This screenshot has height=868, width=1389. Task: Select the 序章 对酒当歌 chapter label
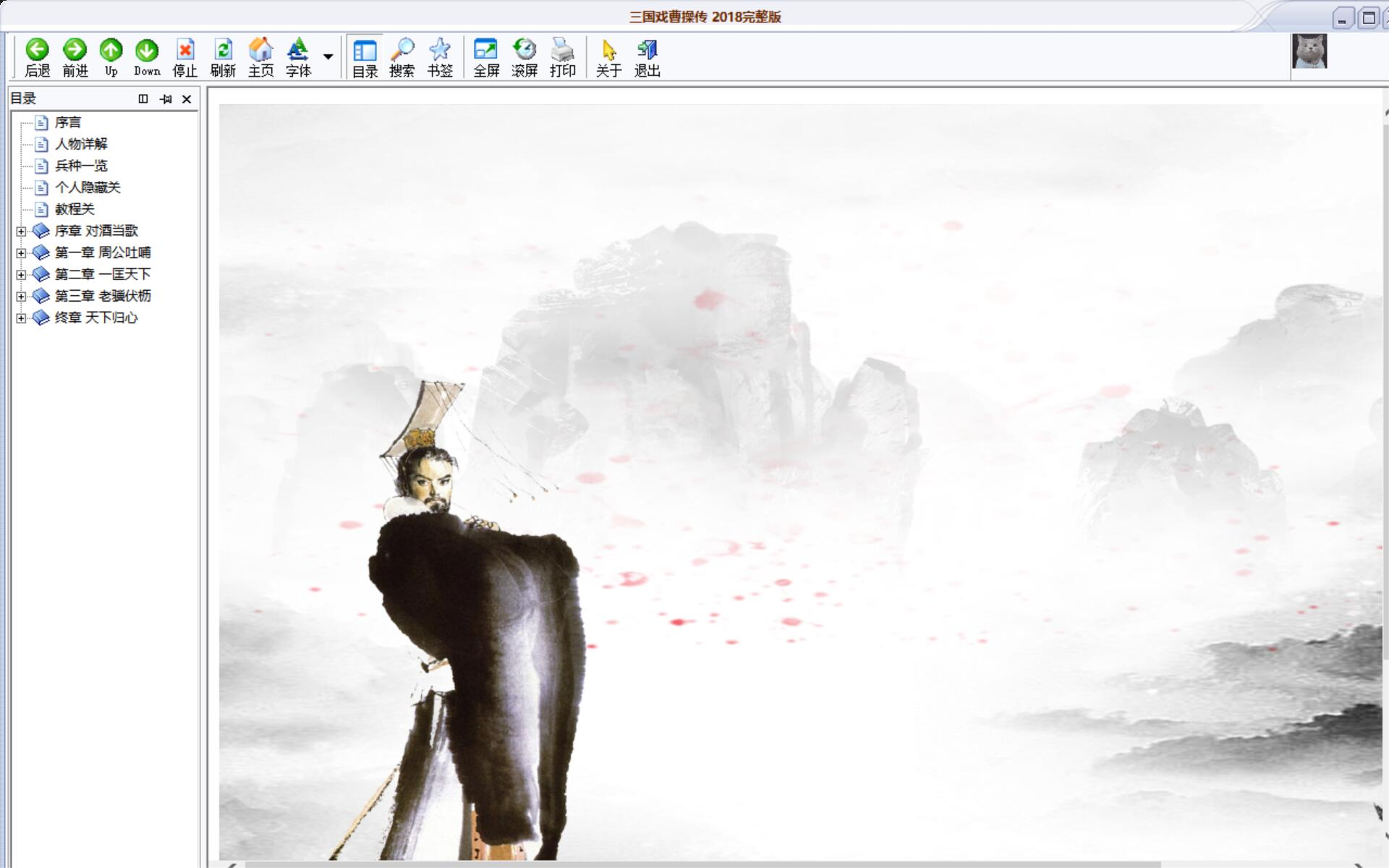[x=96, y=231]
